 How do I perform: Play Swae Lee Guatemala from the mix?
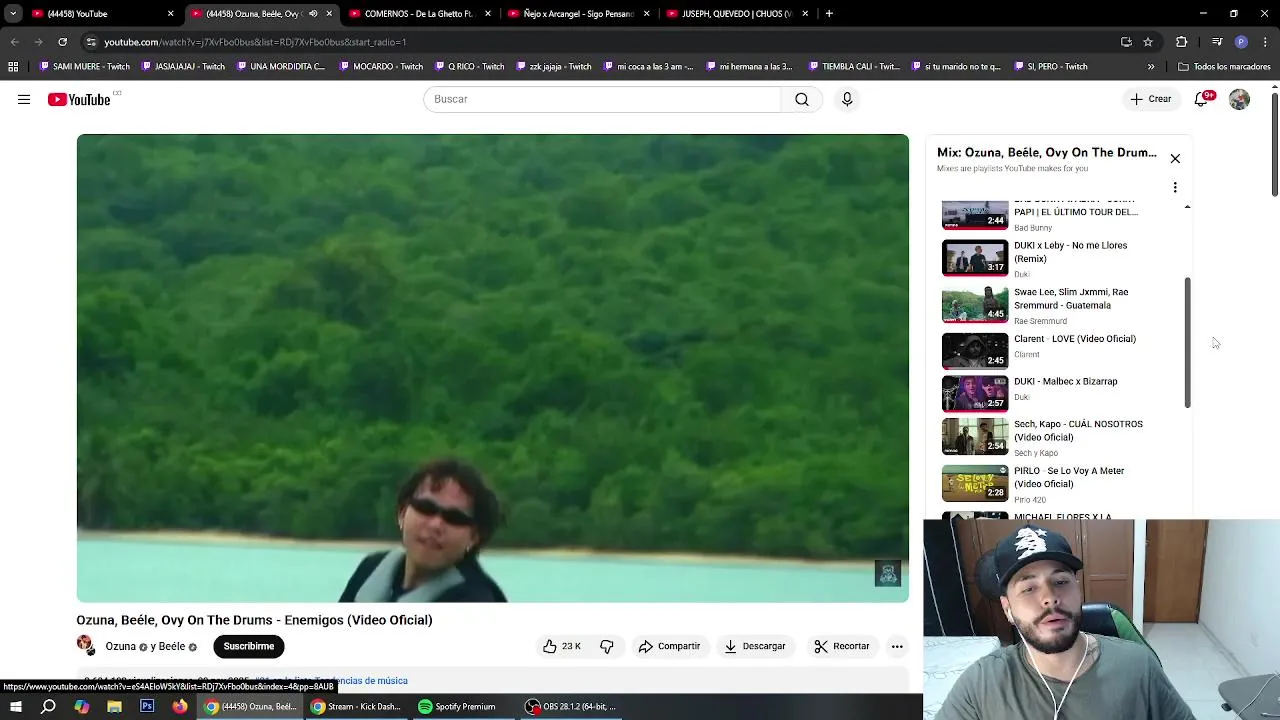(1065, 305)
